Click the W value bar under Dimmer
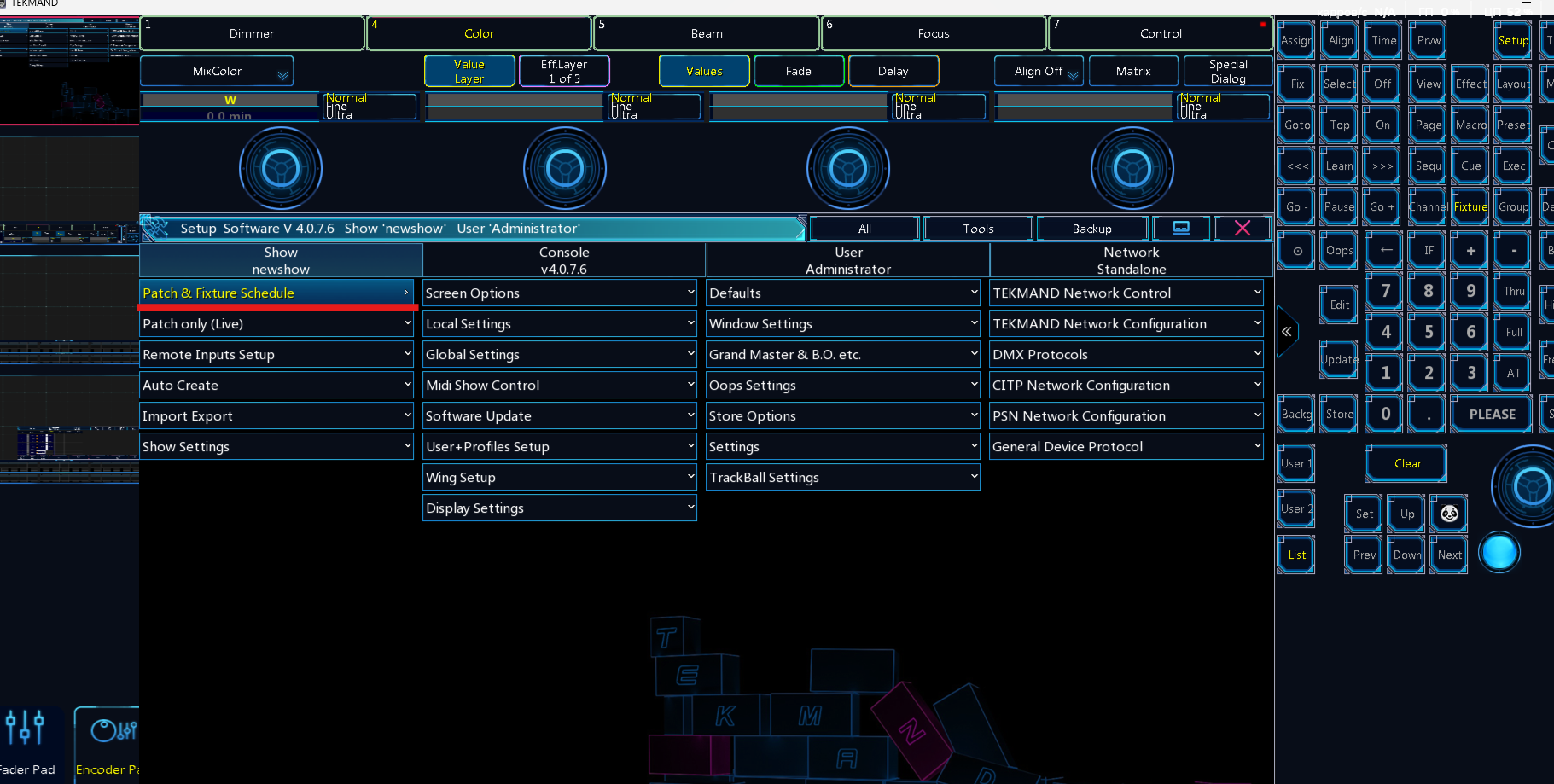The height and width of the screenshot is (784, 1554). pos(230,106)
